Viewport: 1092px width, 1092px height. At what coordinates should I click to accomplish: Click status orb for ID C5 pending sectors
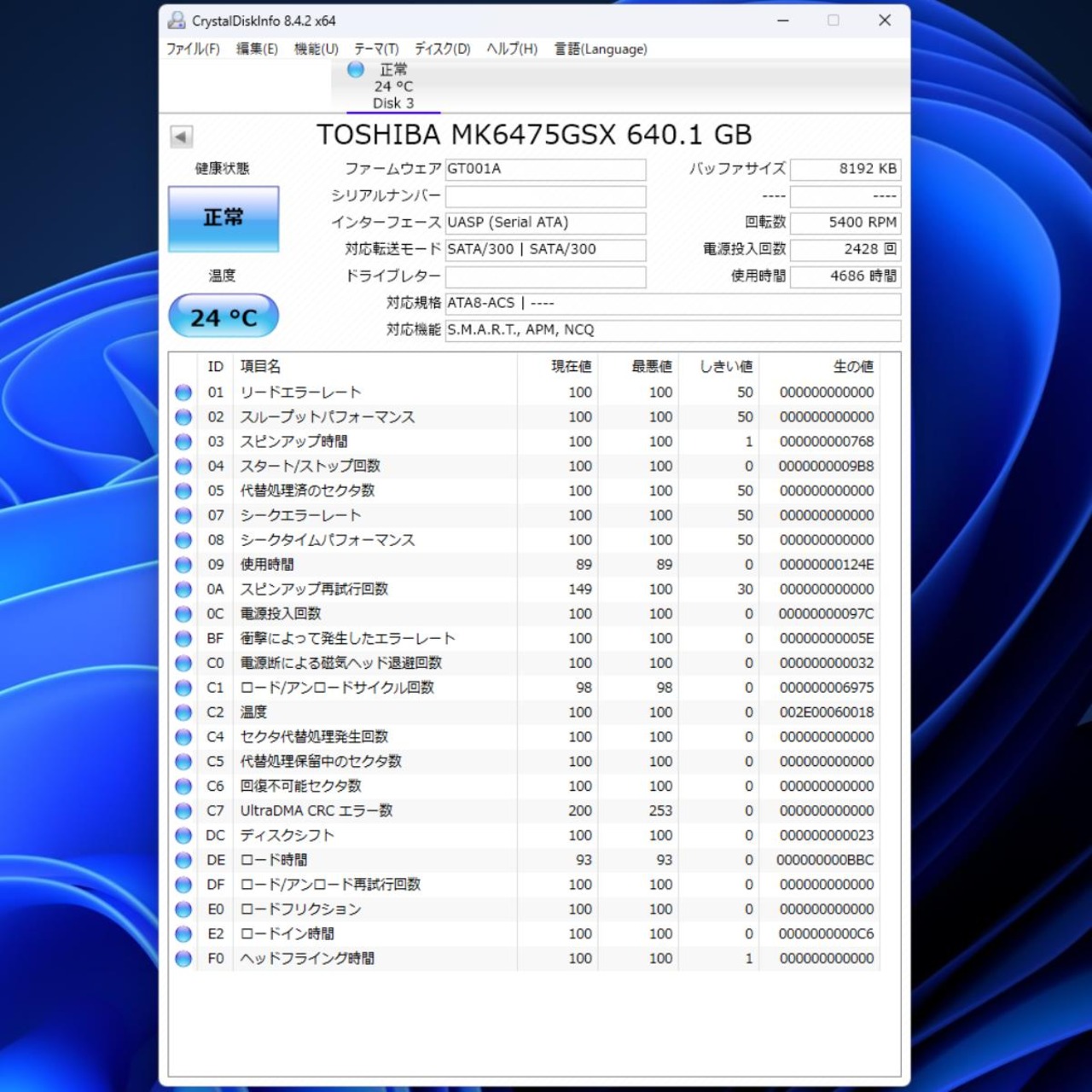tap(183, 762)
